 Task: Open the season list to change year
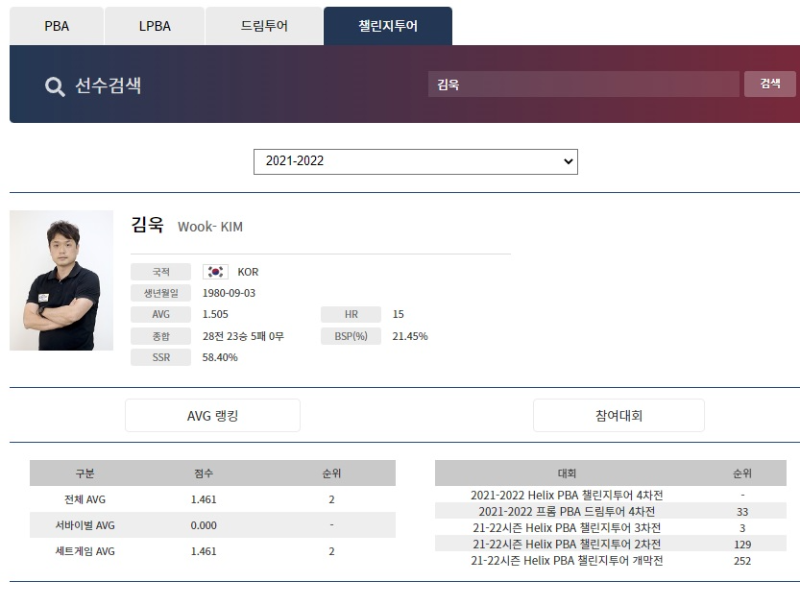click(x=416, y=161)
